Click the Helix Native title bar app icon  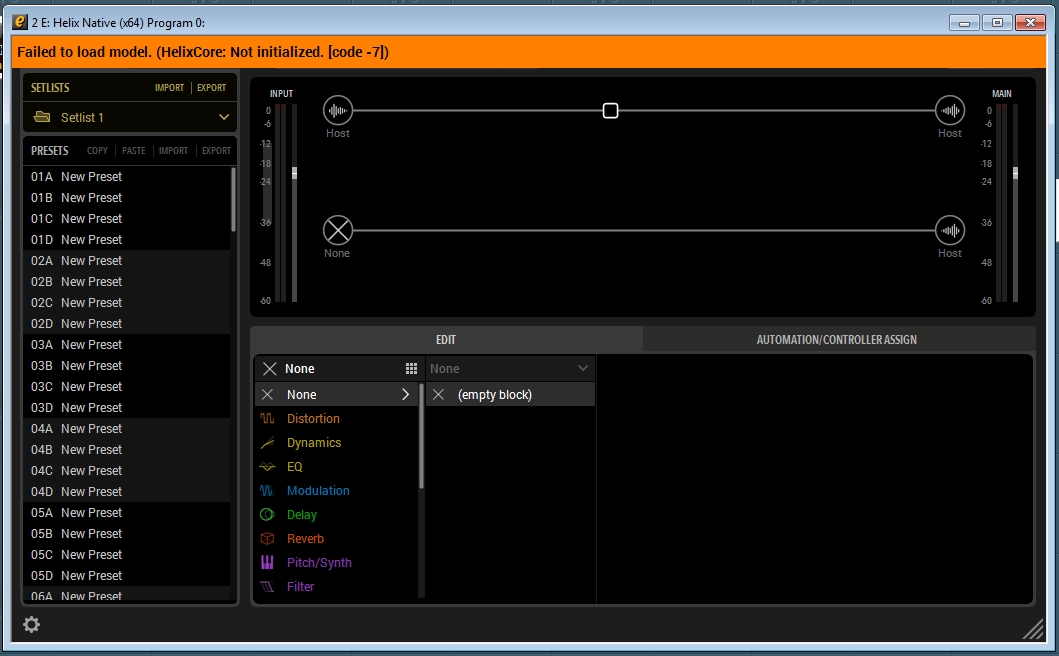[x=20, y=22]
